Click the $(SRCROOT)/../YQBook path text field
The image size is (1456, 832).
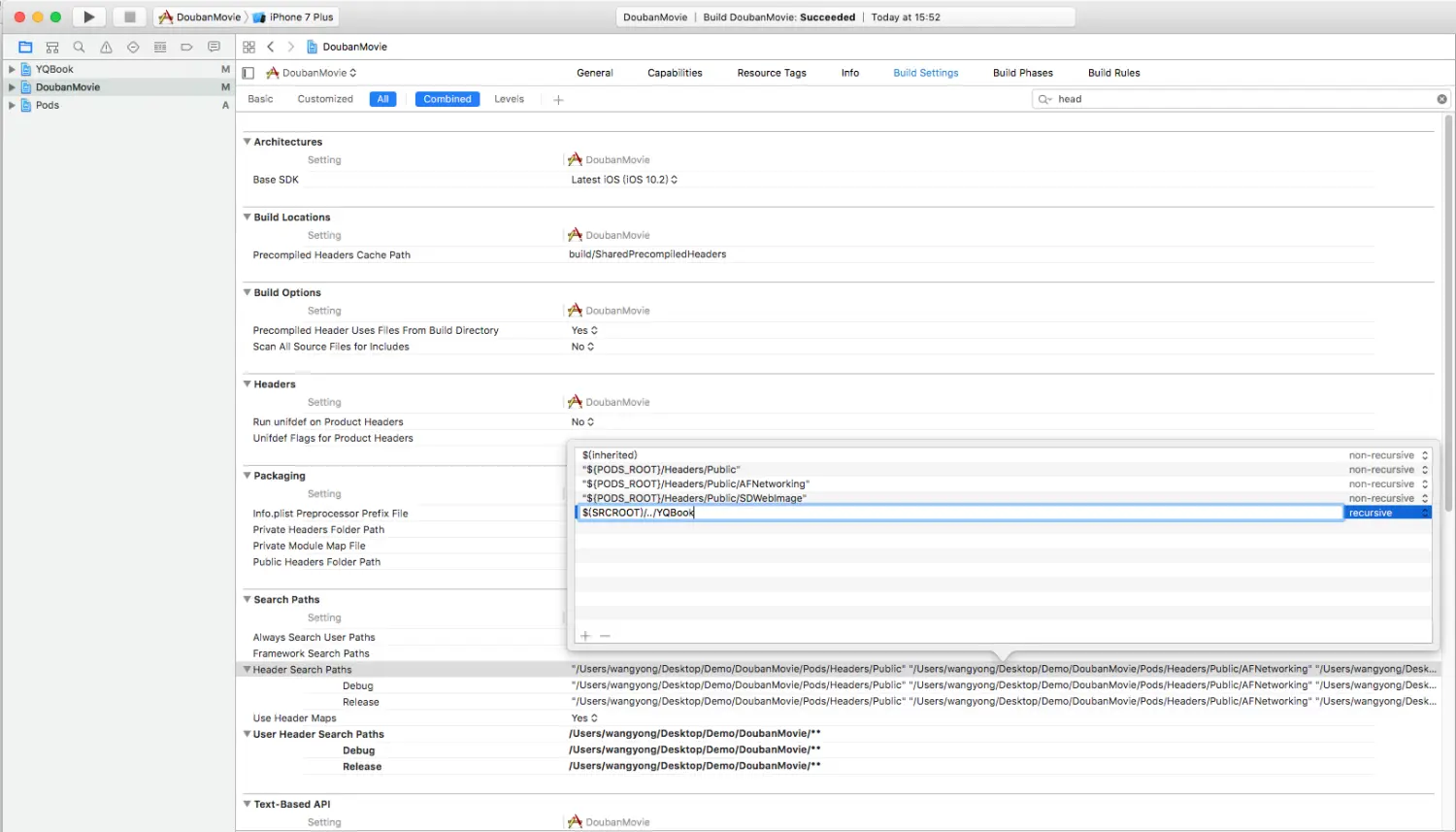959,513
